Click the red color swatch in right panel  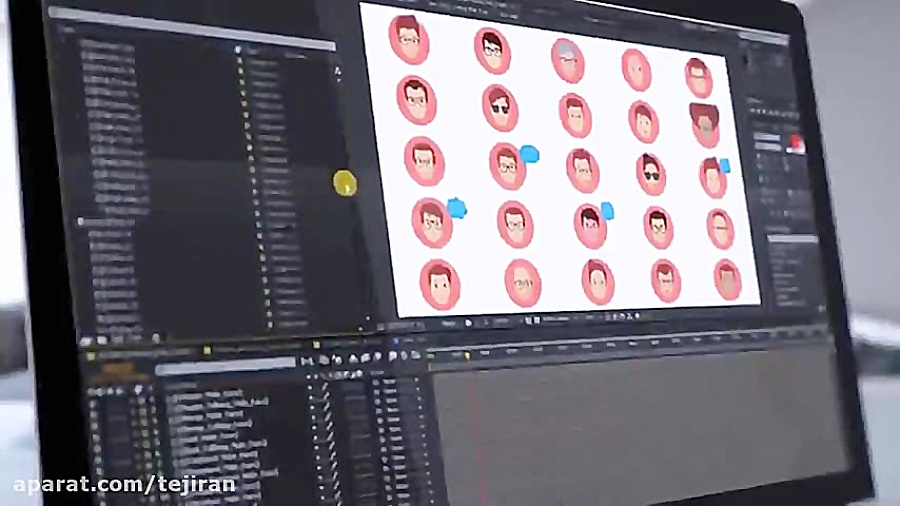point(796,143)
